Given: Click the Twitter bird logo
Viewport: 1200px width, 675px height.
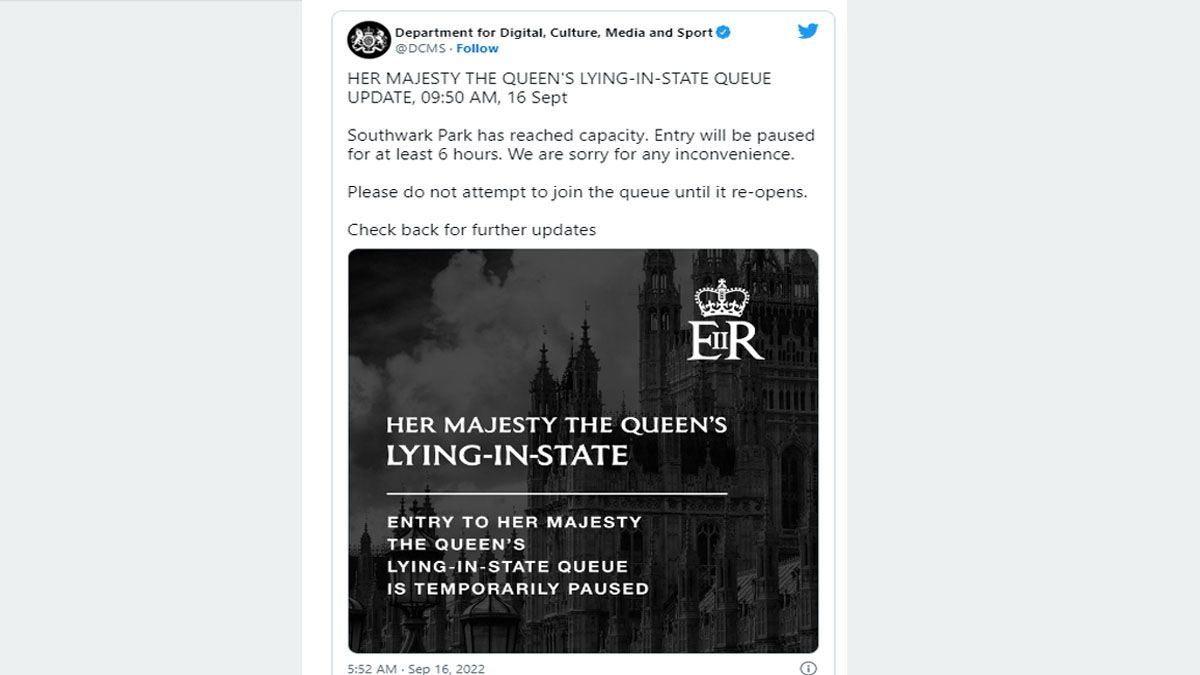Looking at the screenshot, I should [x=808, y=30].
